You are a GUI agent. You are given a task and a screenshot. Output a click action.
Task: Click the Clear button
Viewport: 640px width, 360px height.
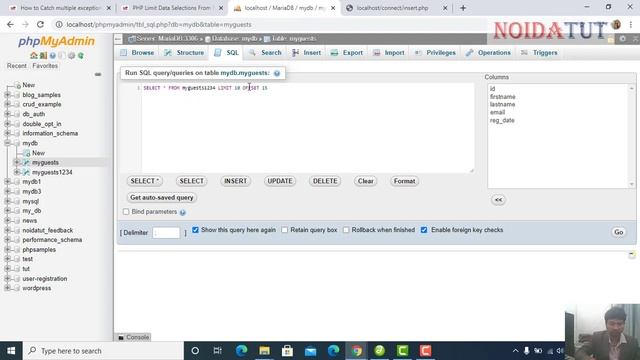[366, 181]
